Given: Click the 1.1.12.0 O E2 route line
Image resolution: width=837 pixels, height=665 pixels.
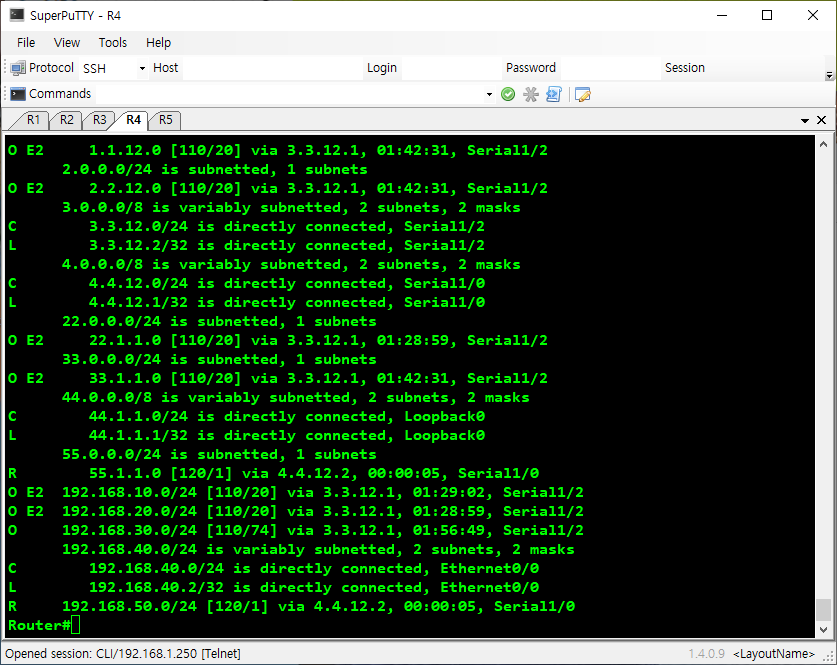Looking at the screenshot, I should tap(278, 151).
